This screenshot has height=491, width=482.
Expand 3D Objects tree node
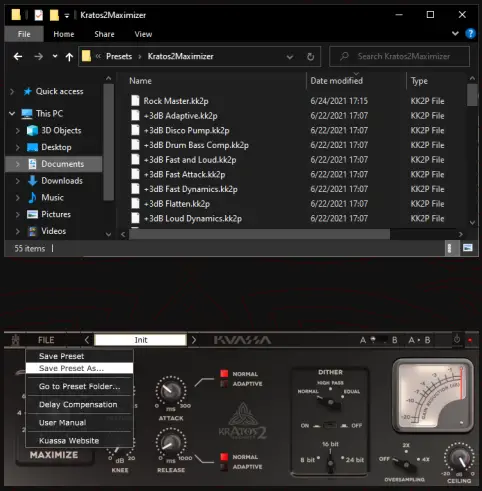click(x=18, y=131)
